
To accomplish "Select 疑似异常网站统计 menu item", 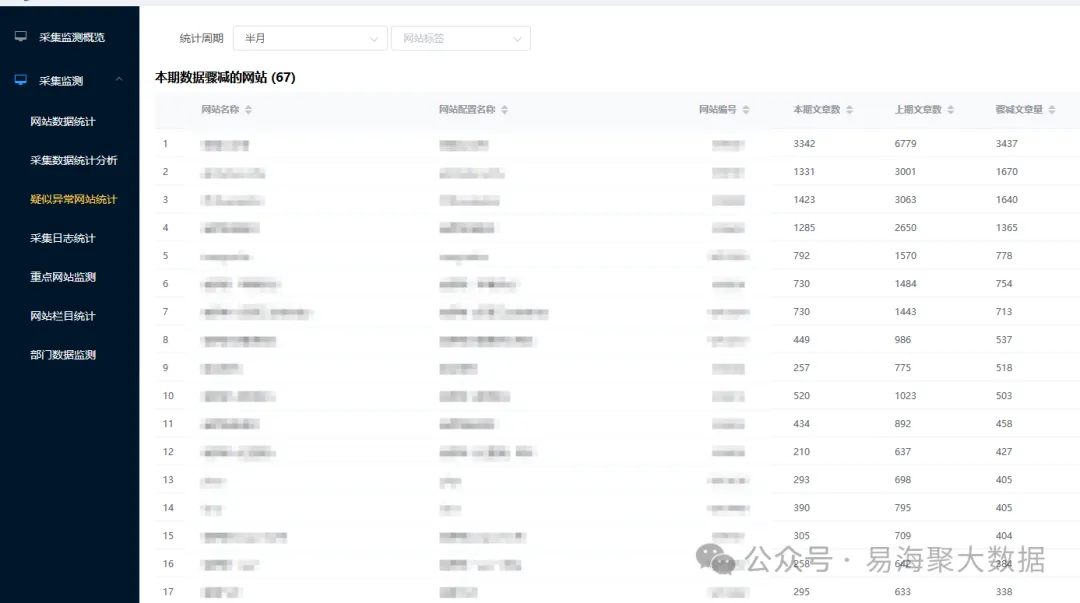I will [x=74, y=199].
